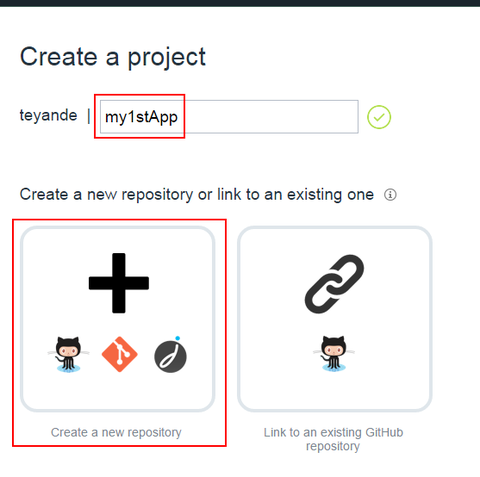Viewport: 480px width, 477px height.
Task: Select blank bottom area of new repository tile
Action: (x=117, y=392)
